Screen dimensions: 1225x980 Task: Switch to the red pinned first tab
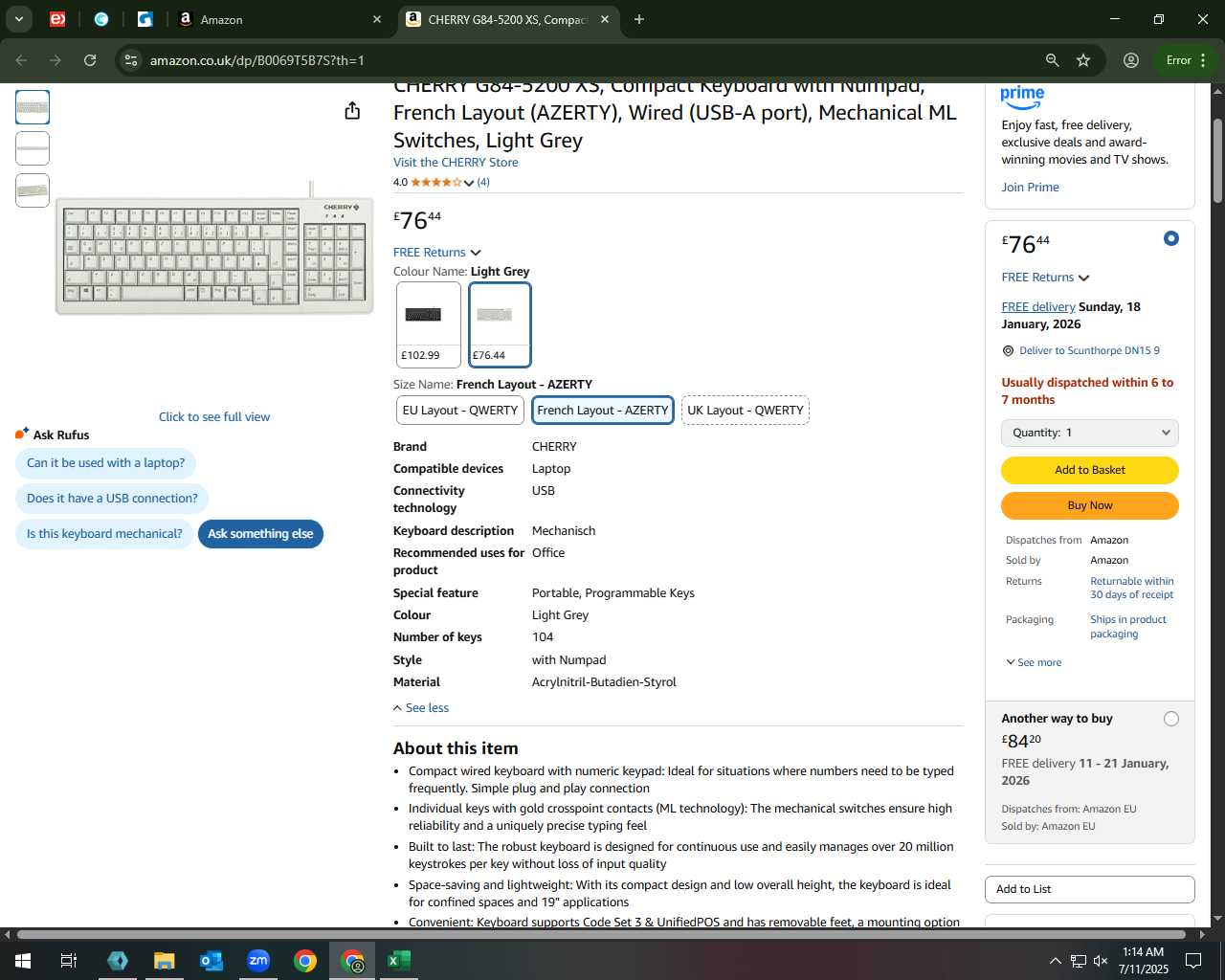(57, 19)
